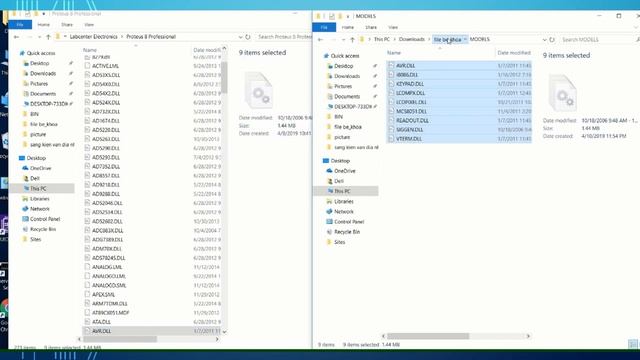Screen dimensions: 640x360
Task: Click 'This PC' breadcrumb in MODELS address bar
Action: click(x=382, y=40)
